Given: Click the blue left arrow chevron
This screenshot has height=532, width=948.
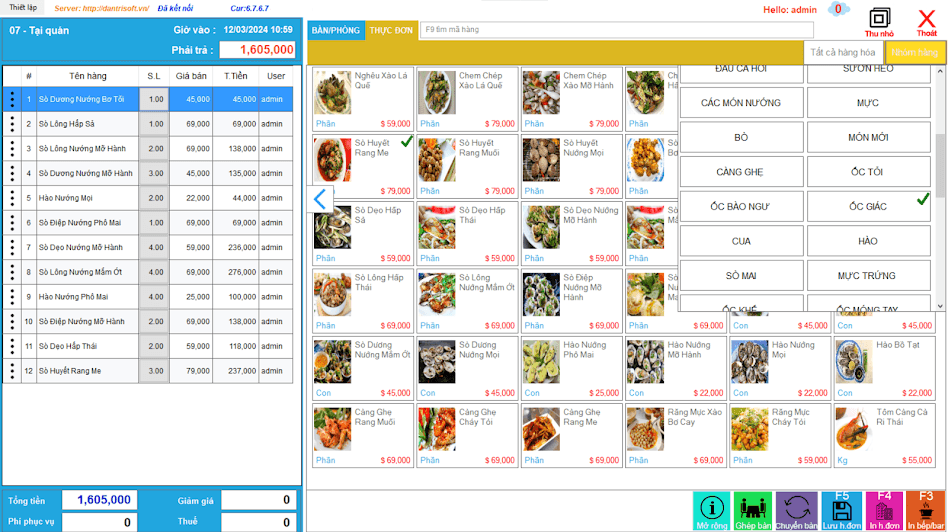Looking at the screenshot, I should coord(320,199).
